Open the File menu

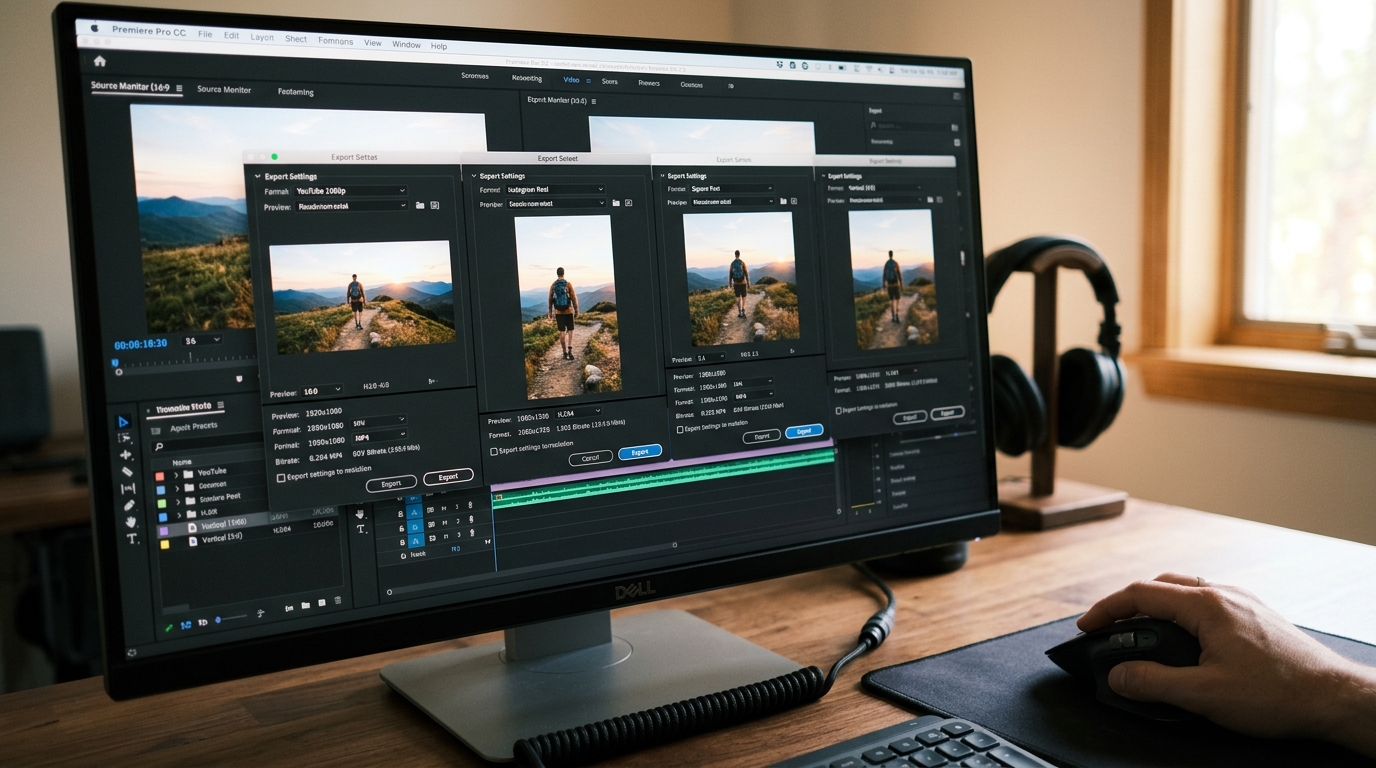(x=205, y=34)
